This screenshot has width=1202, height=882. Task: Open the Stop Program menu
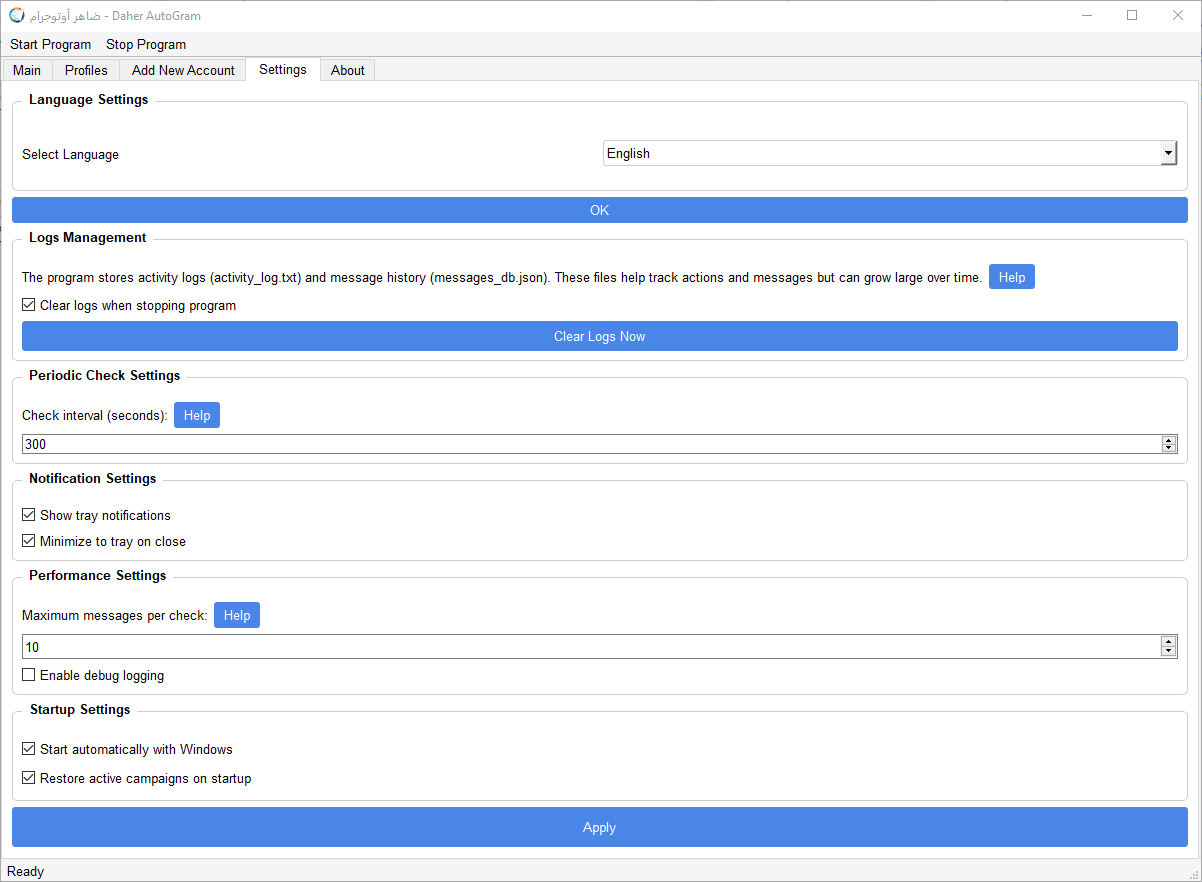point(146,44)
